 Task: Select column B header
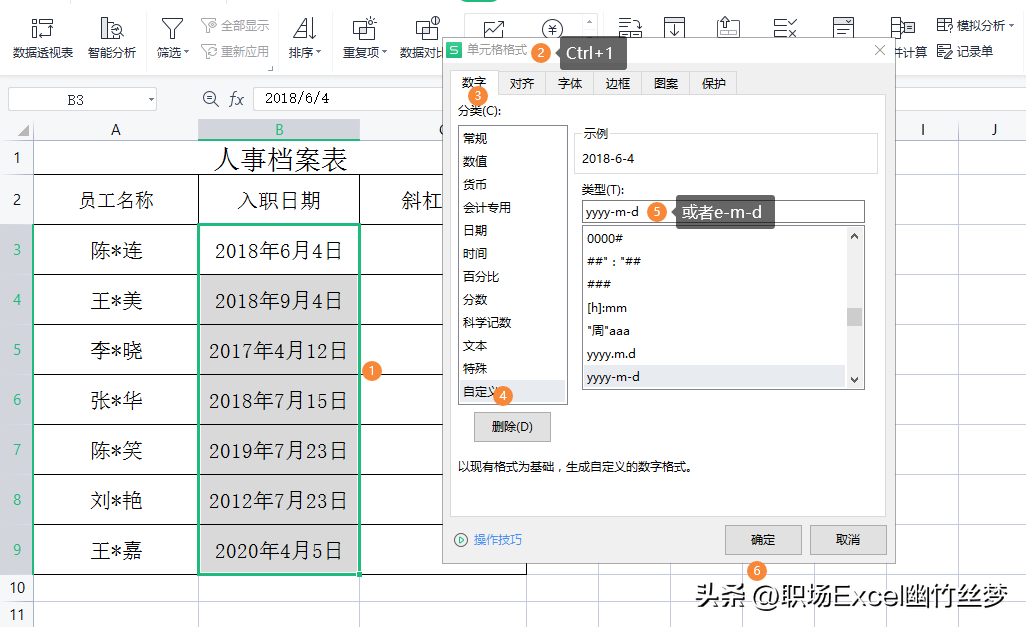pyautogui.click(x=279, y=130)
